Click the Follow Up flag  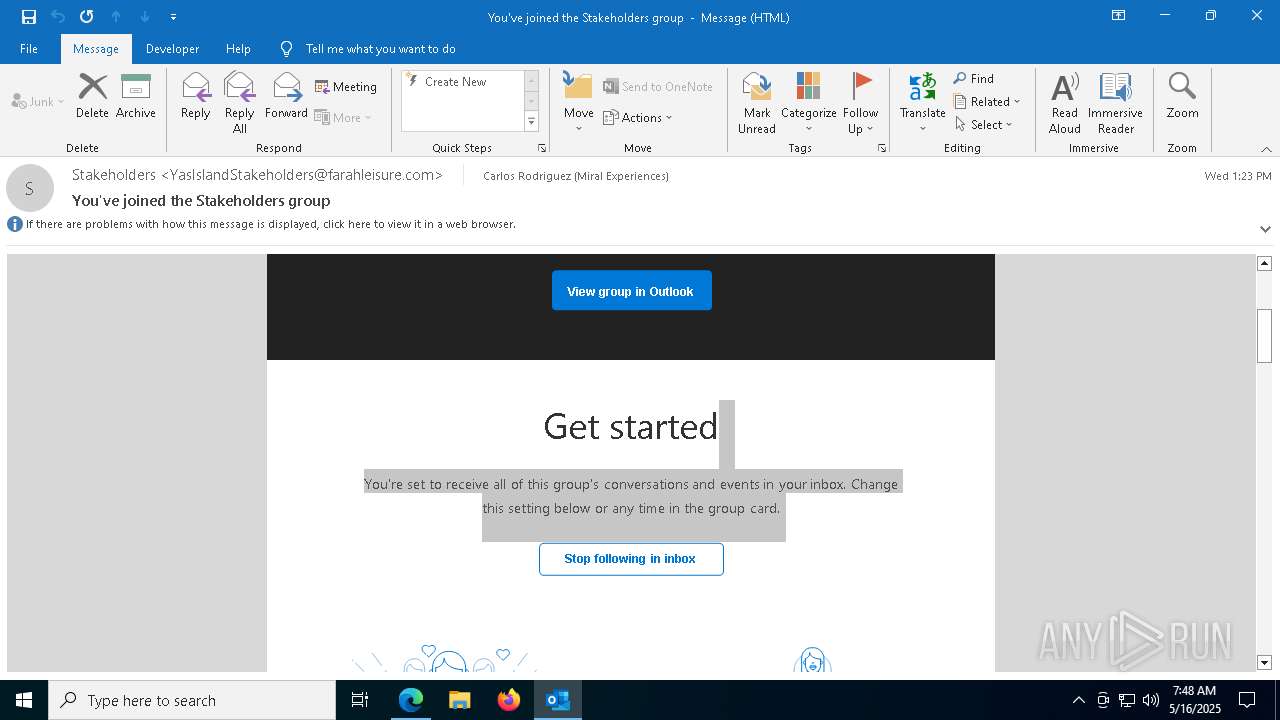pyautogui.click(x=860, y=102)
